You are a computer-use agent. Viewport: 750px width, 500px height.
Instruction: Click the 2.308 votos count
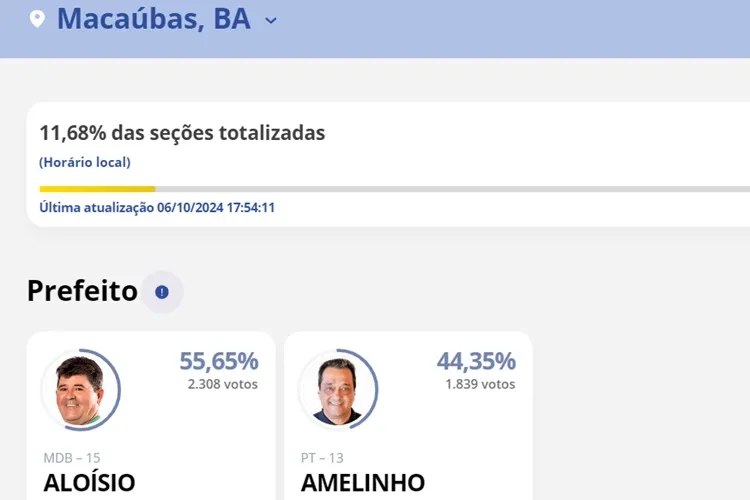pyautogui.click(x=222, y=384)
